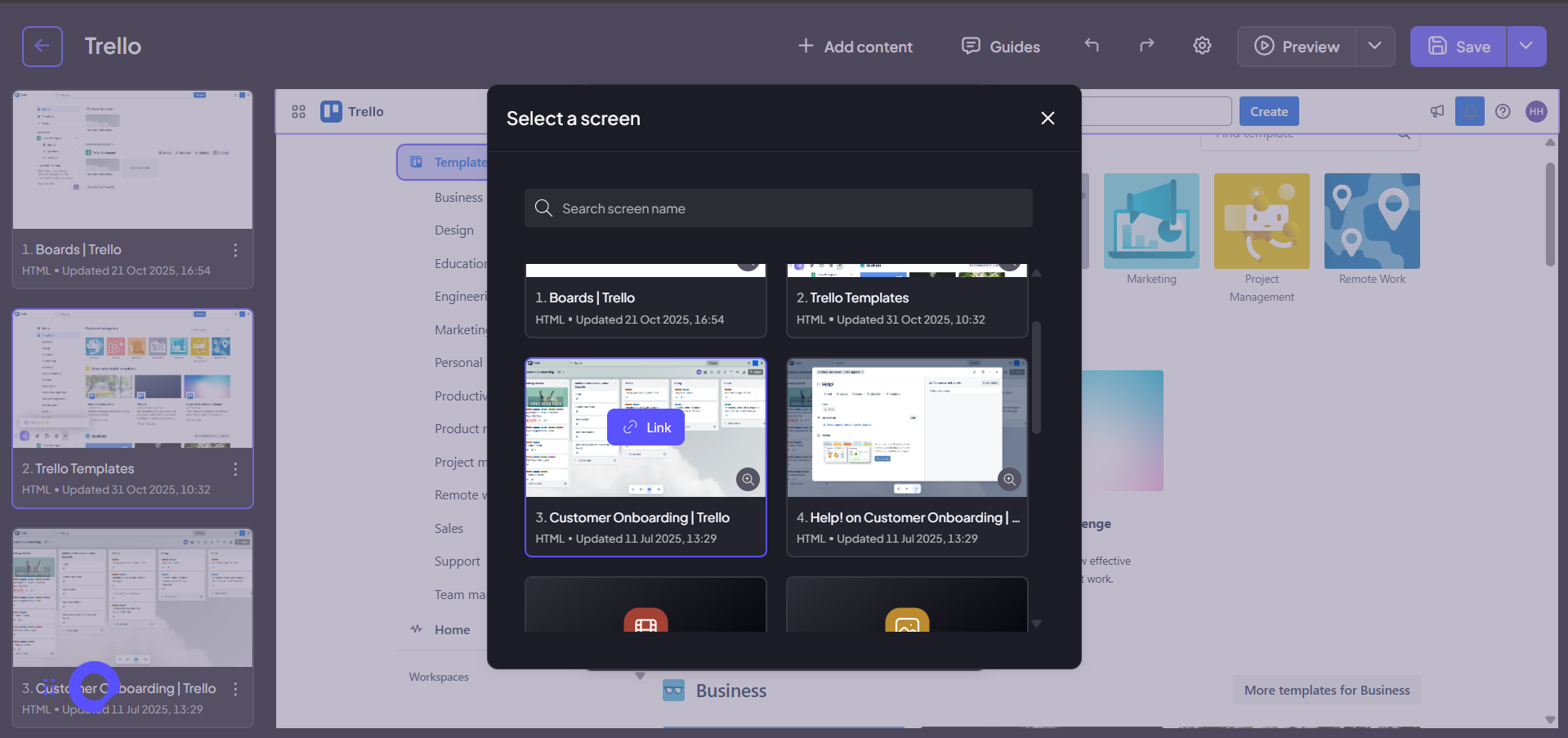Select the 2. Trello Templates card in dialog
The image size is (1568, 738).
(907, 301)
